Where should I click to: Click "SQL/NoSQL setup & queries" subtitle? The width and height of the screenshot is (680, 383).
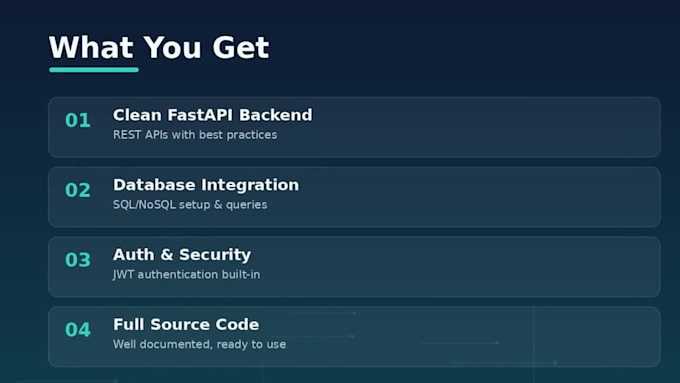pyautogui.click(x=190, y=205)
